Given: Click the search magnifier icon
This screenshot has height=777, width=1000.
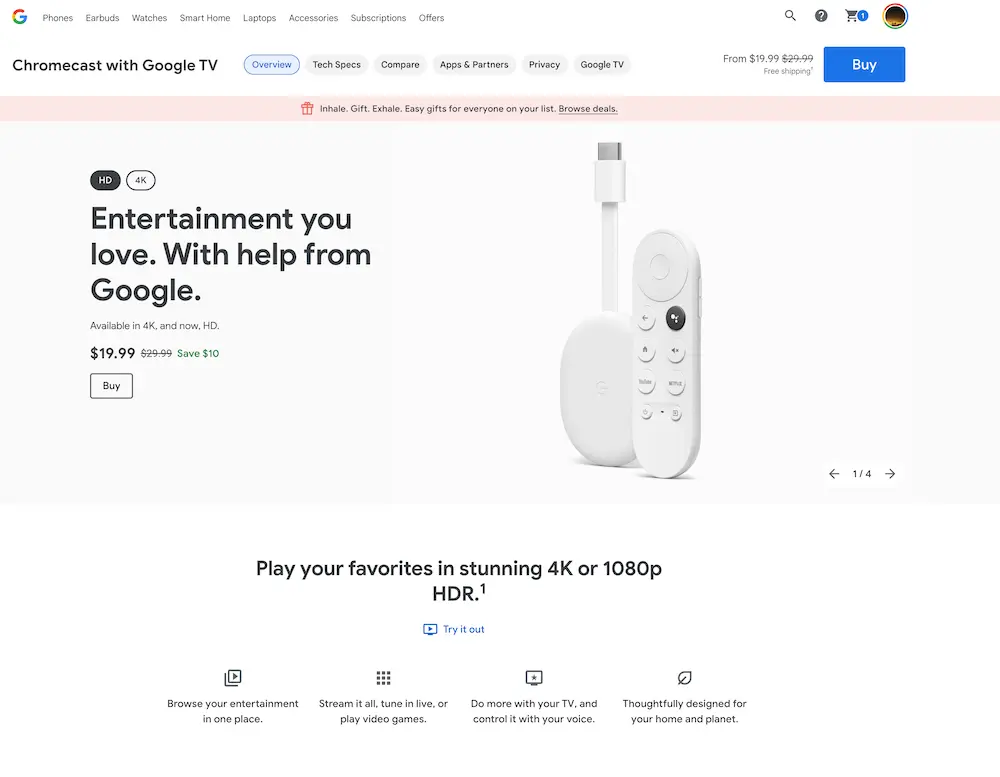Looking at the screenshot, I should [790, 16].
